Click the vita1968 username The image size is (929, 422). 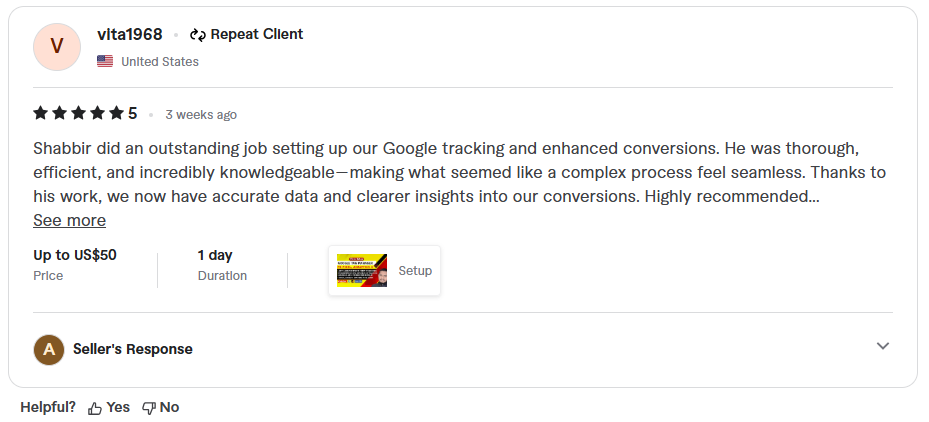coord(130,34)
